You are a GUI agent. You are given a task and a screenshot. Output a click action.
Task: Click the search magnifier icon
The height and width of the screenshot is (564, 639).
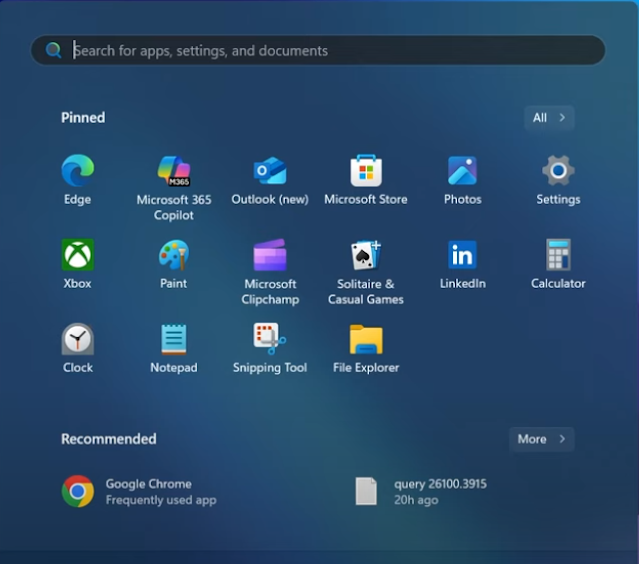pyautogui.click(x=53, y=50)
